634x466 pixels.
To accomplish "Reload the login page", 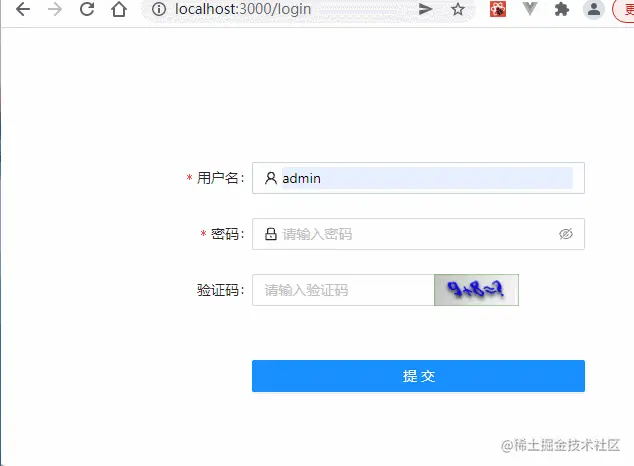I will click(x=87, y=9).
